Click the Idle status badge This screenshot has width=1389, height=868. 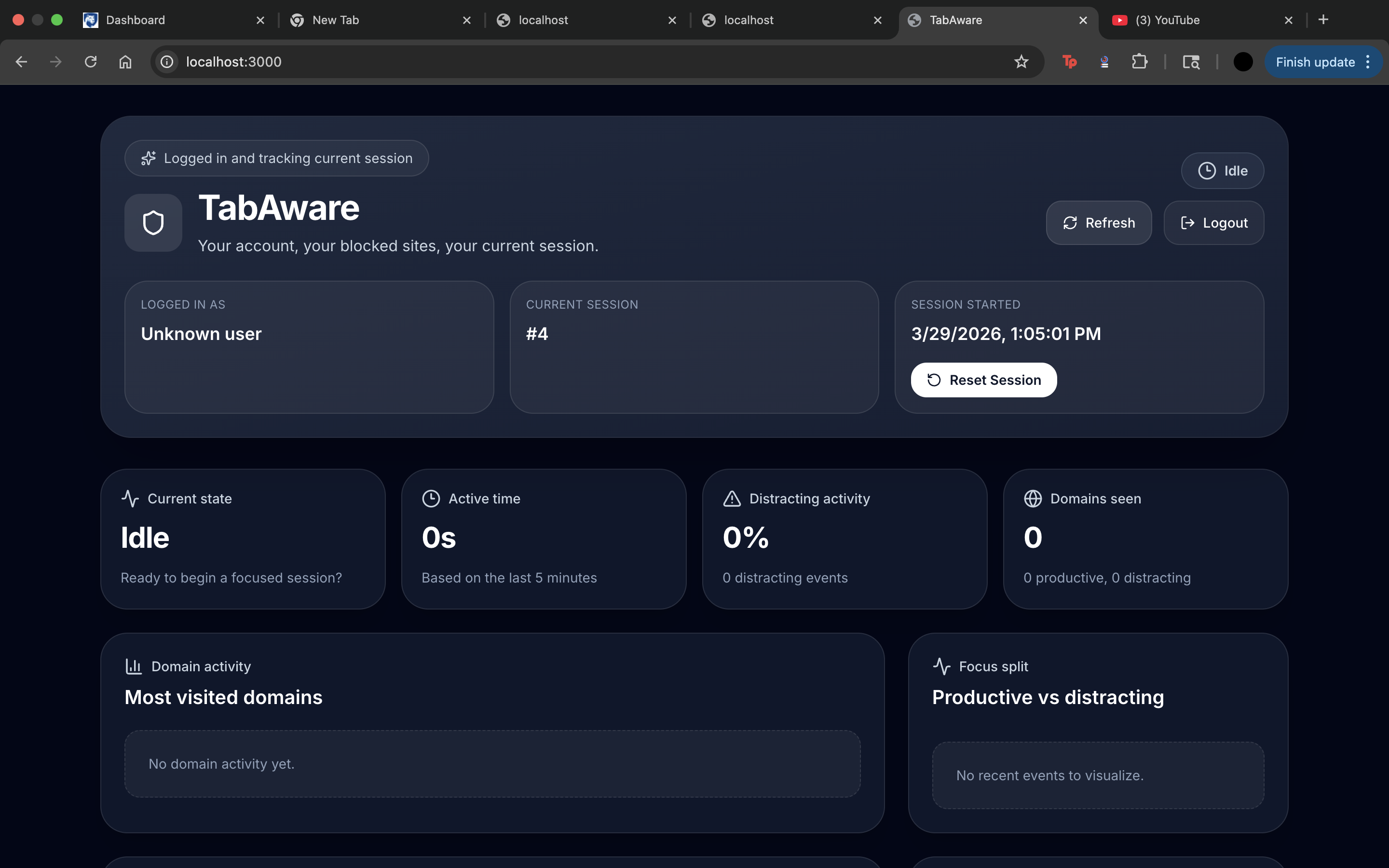pos(1222,171)
